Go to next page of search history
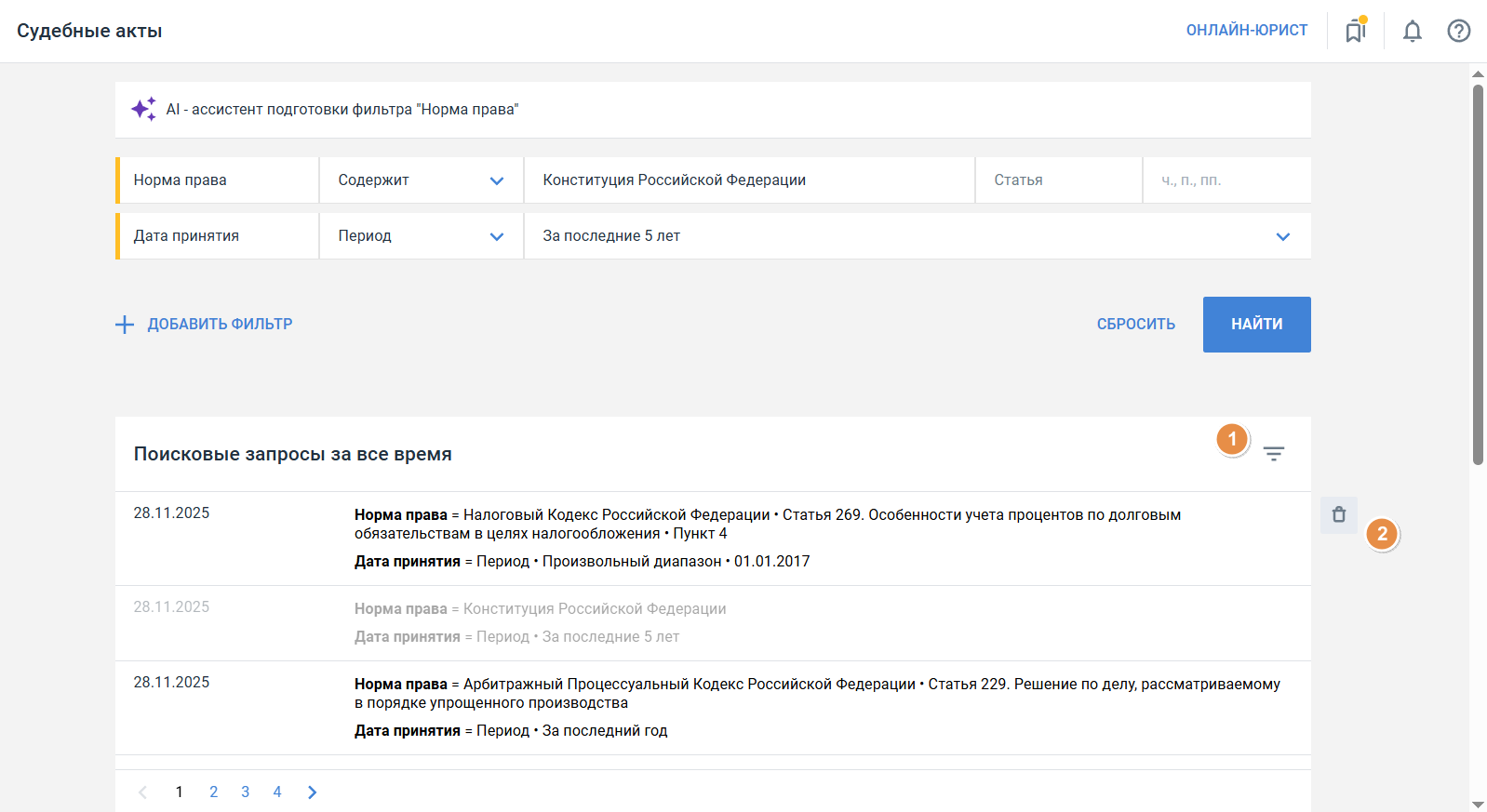The width and height of the screenshot is (1487, 812). coord(312,792)
